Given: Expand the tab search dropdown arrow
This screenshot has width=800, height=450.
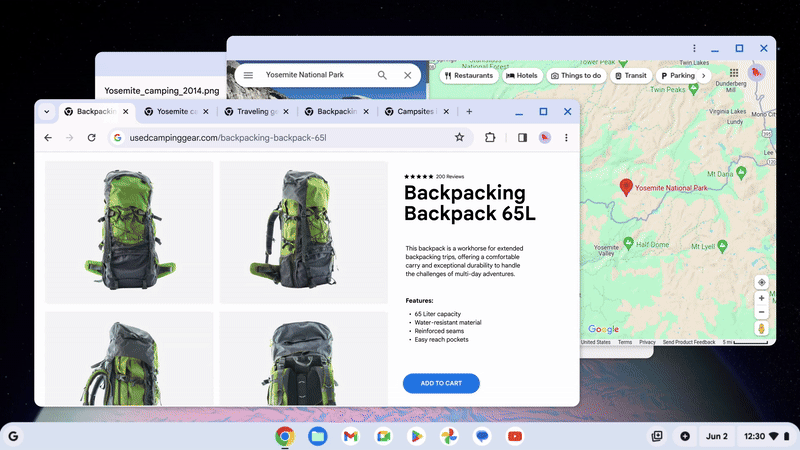Looking at the screenshot, I should pyautogui.click(x=46, y=112).
